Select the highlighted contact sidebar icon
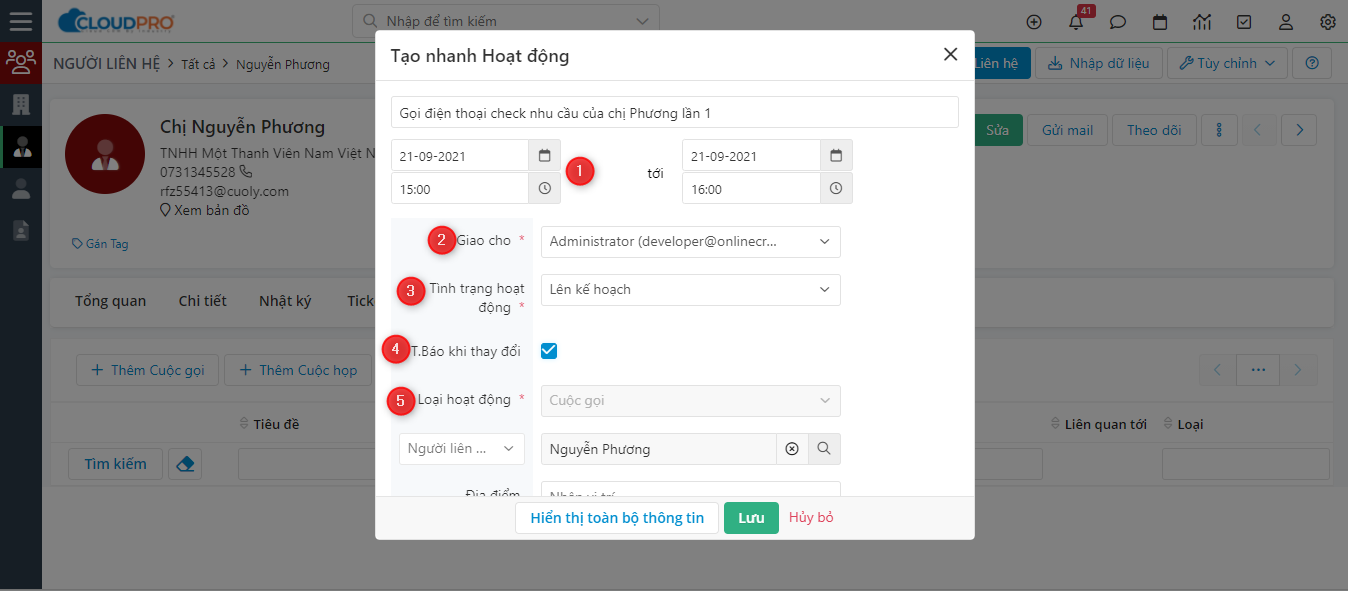1348x591 pixels. (x=21, y=147)
